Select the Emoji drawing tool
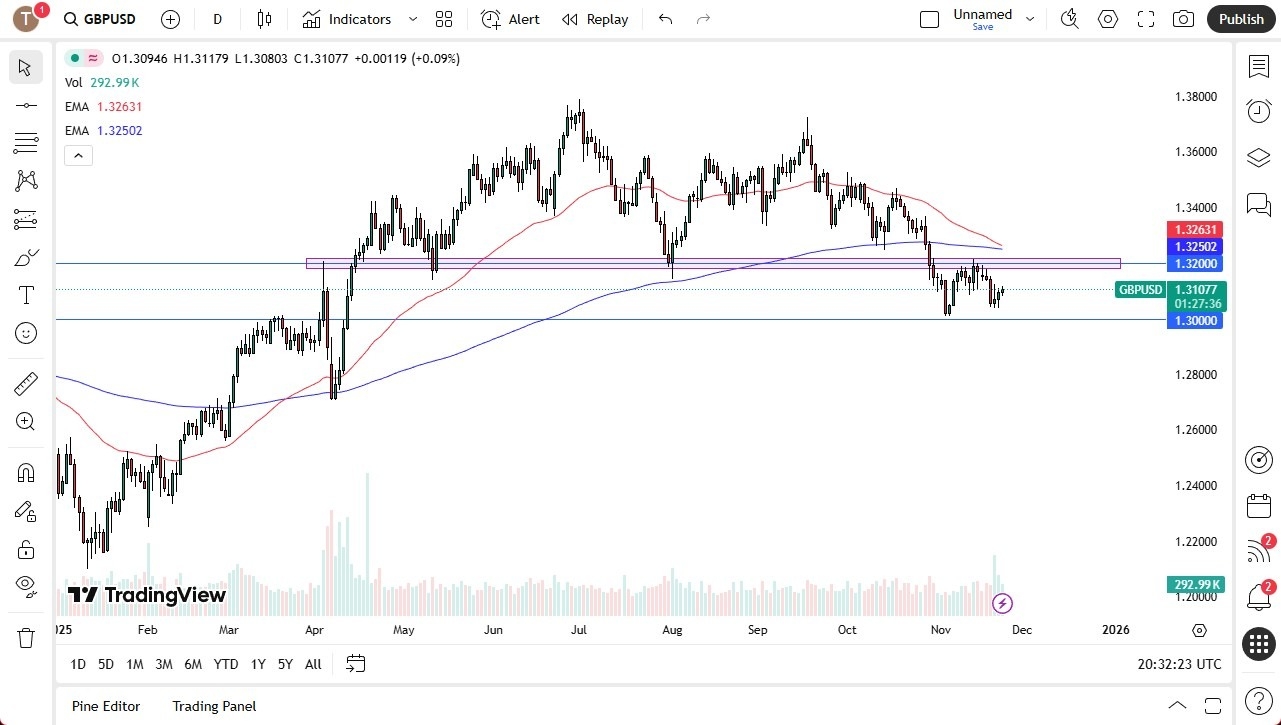 [x=26, y=333]
